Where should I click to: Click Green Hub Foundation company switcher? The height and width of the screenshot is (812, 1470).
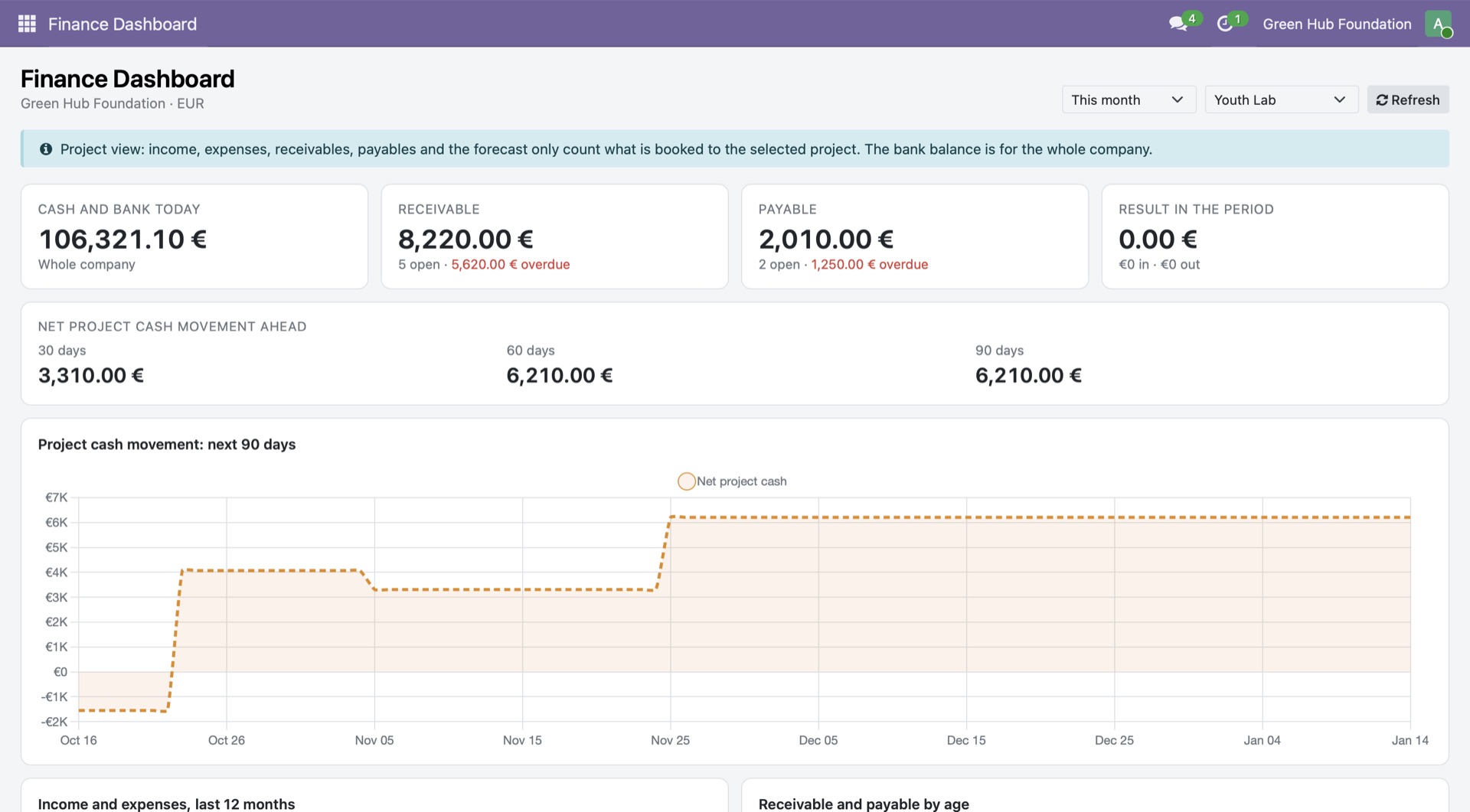[1337, 24]
